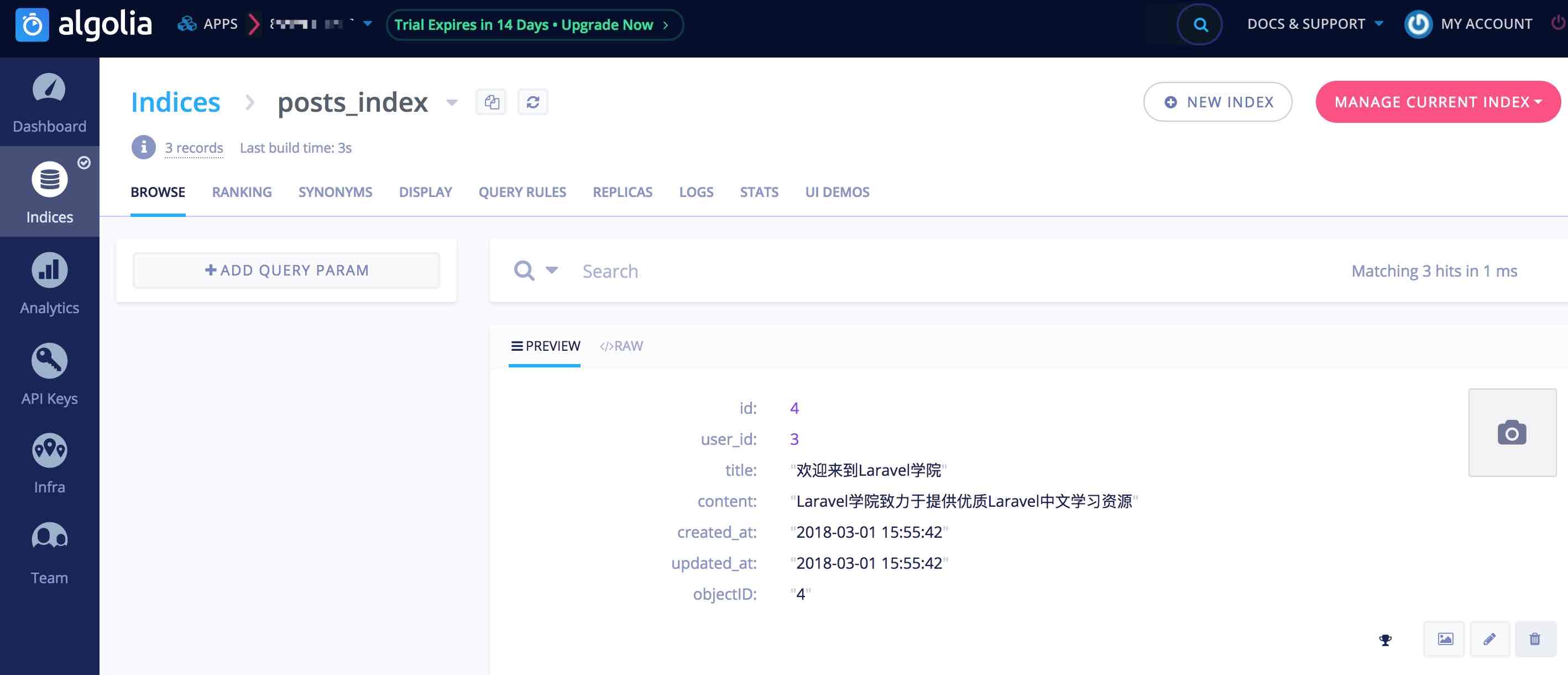Screen dimensions: 1568x675
Task: Click the user_id value 3
Action: (795, 439)
